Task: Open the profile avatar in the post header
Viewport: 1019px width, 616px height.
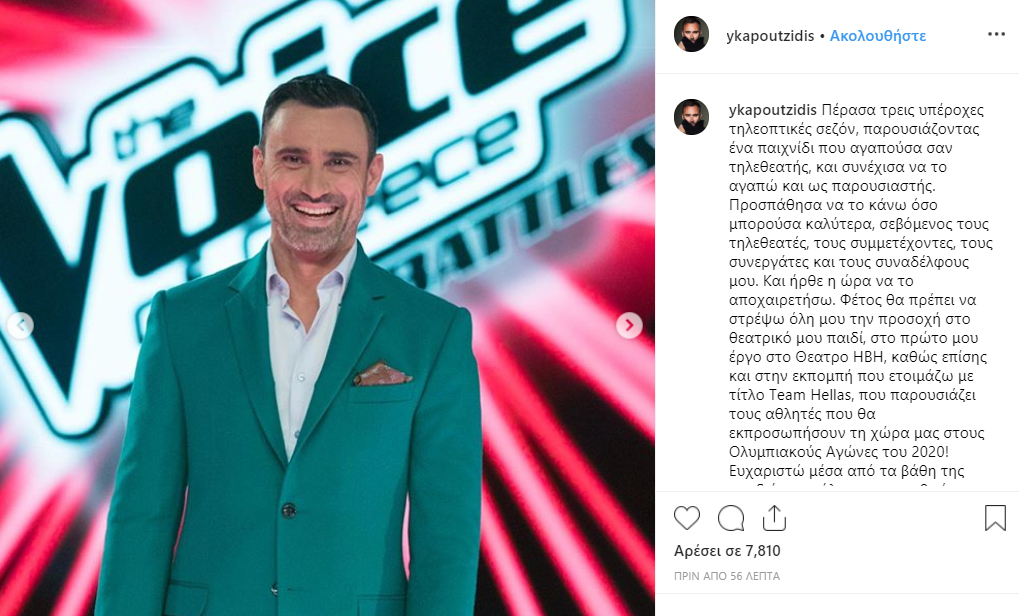Action: (x=691, y=34)
